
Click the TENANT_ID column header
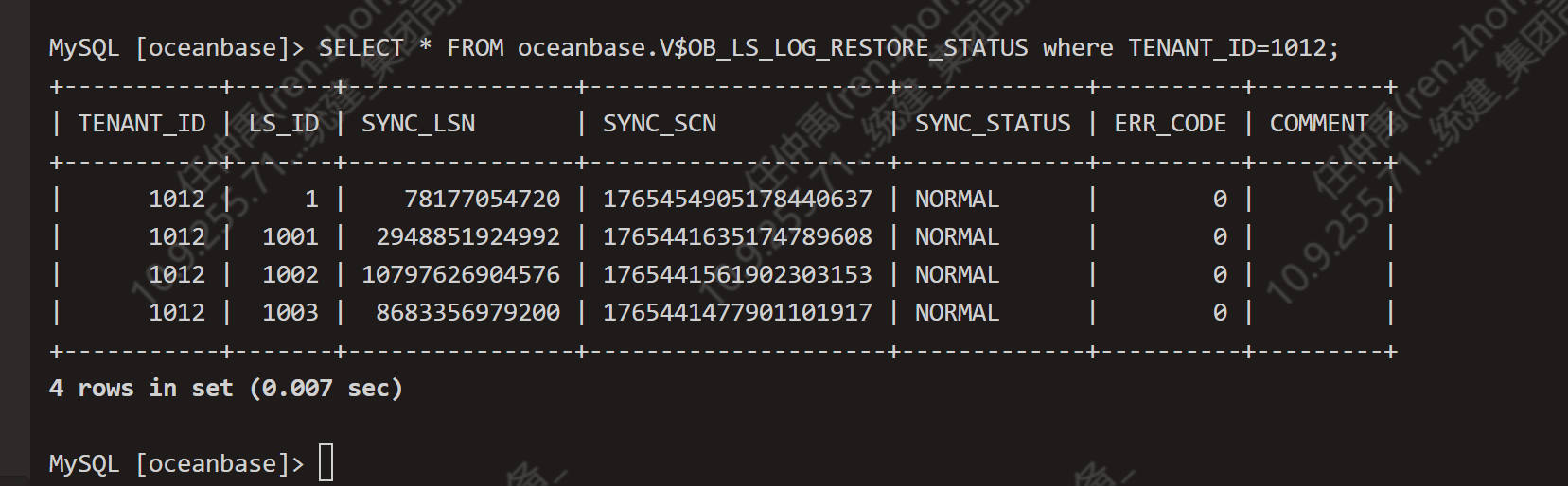click(x=142, y=124)
